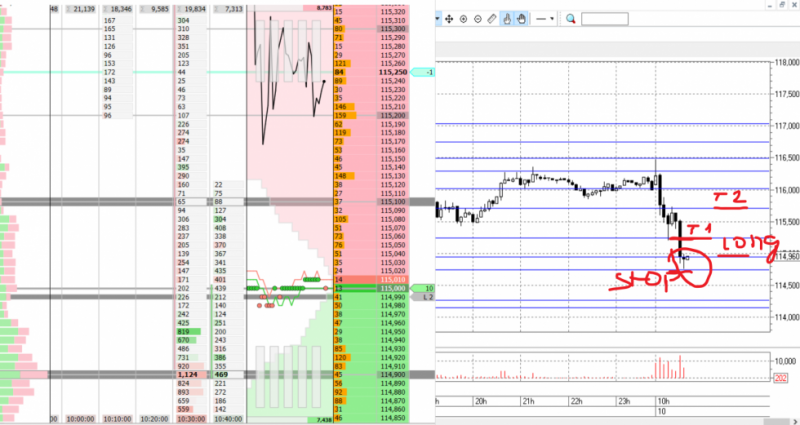Click the 114,850 price level
This screenshot has width=800, height=425.
[393, 418]
